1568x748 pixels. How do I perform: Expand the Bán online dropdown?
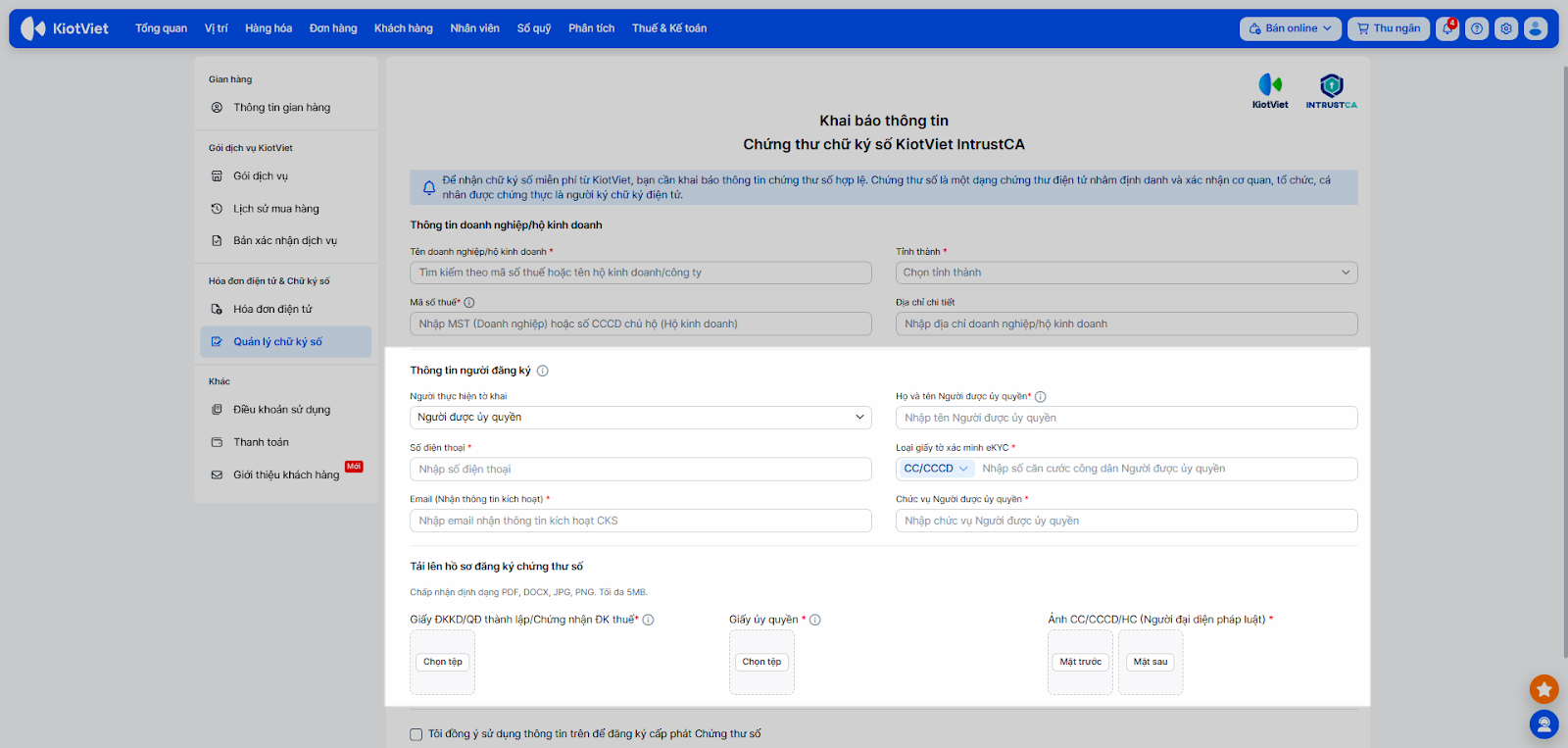coord(1291,28)
